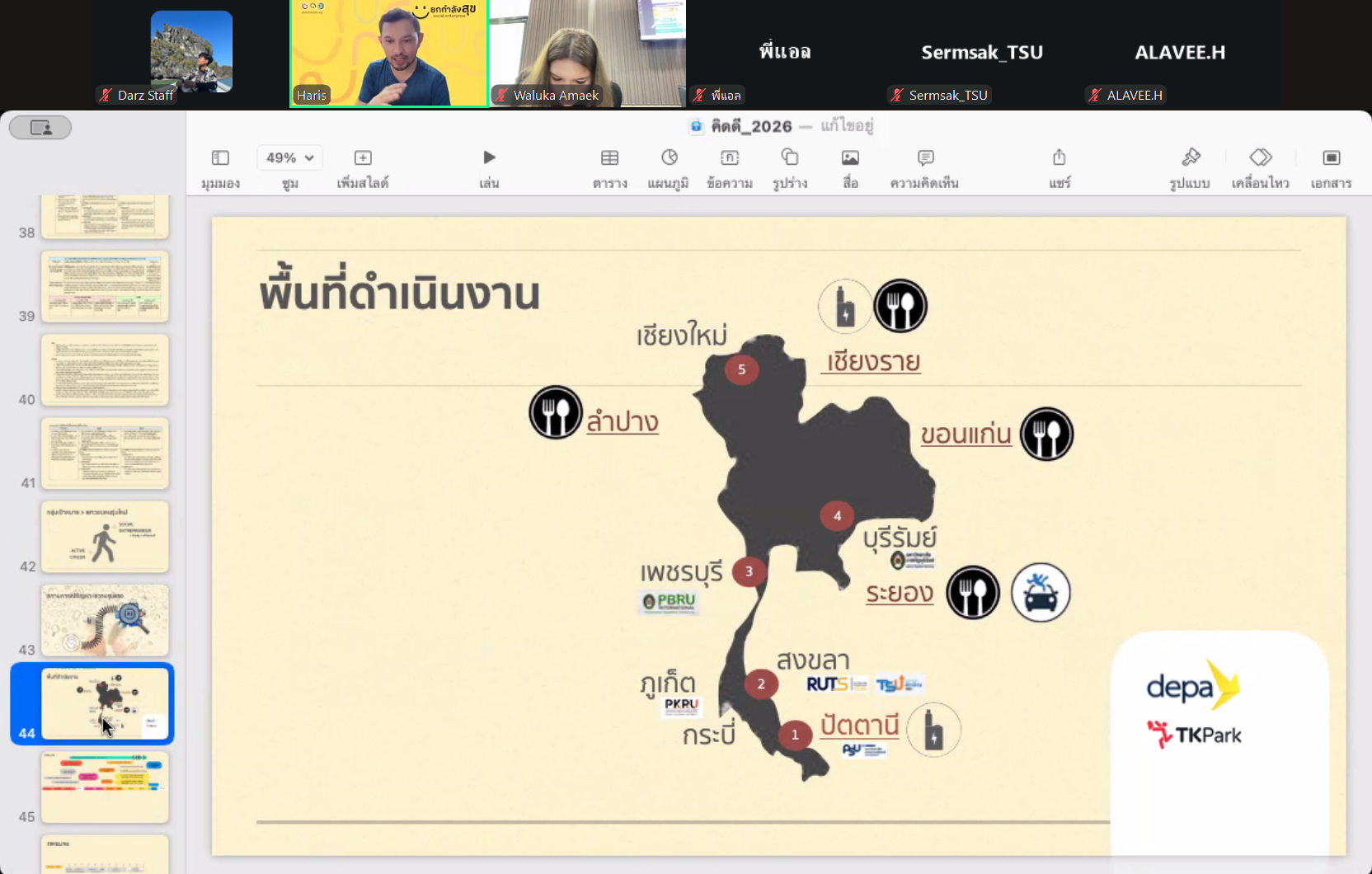Select slide 43 thumbnail

point(105,620)
